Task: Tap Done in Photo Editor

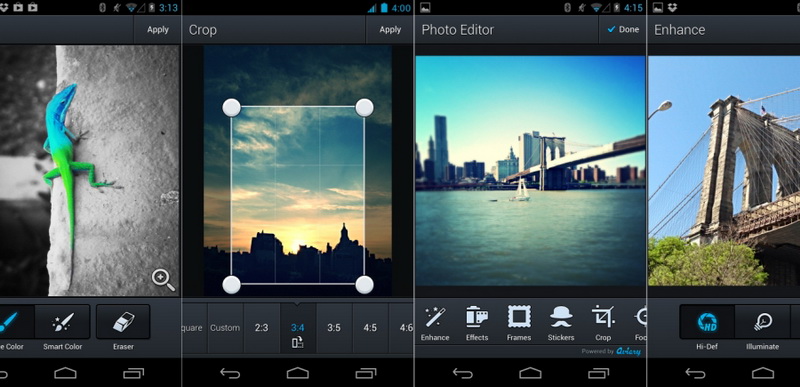Action: [x=622, y=30]
